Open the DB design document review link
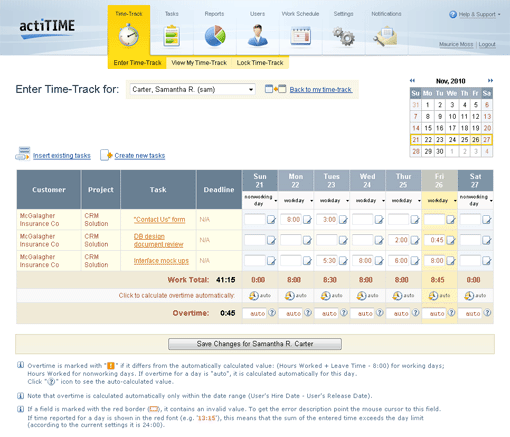The image size is (510, 437). [x=158, y=240]
